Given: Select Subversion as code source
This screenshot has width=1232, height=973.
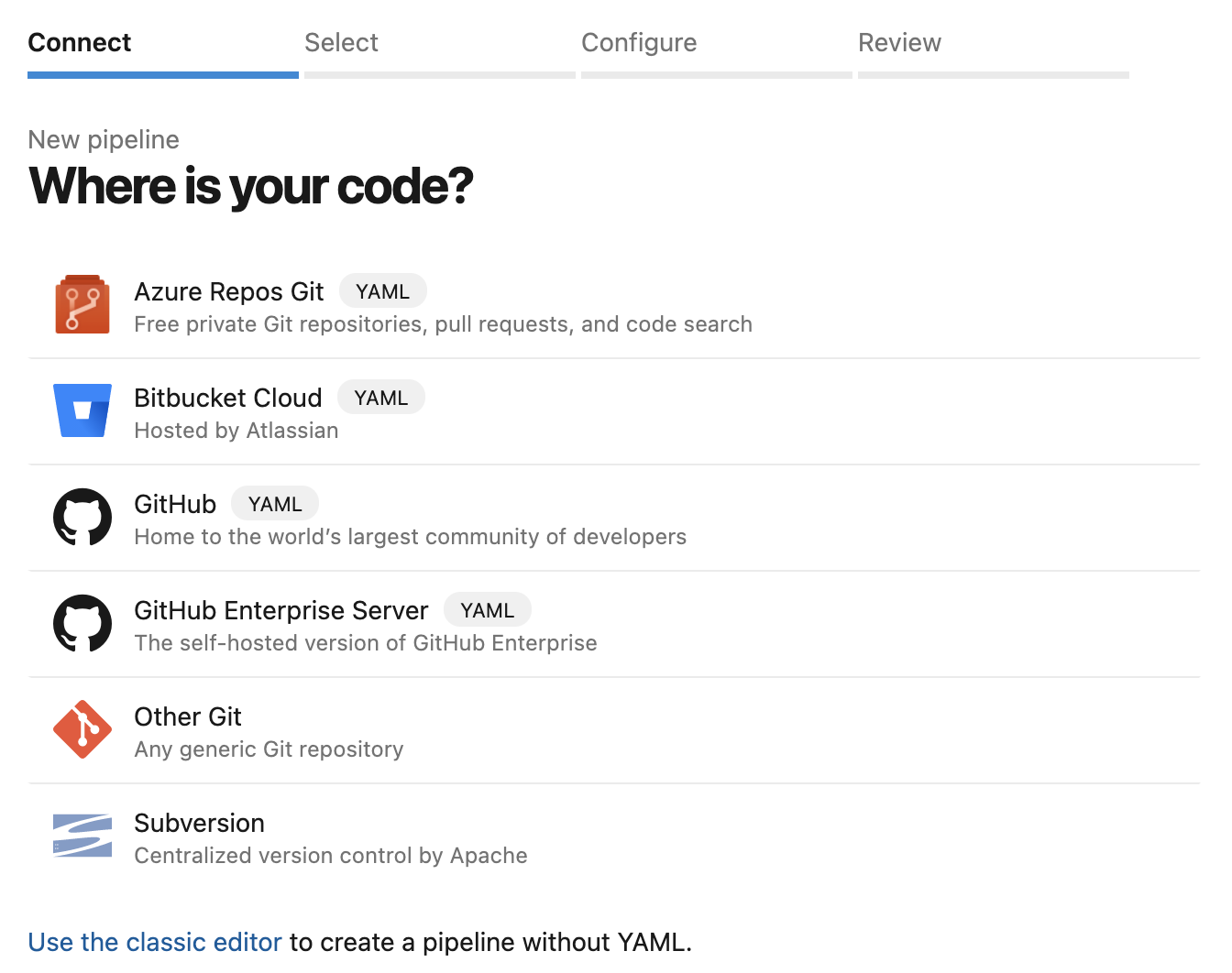Looking at the screenshot, I should [614, 837].
